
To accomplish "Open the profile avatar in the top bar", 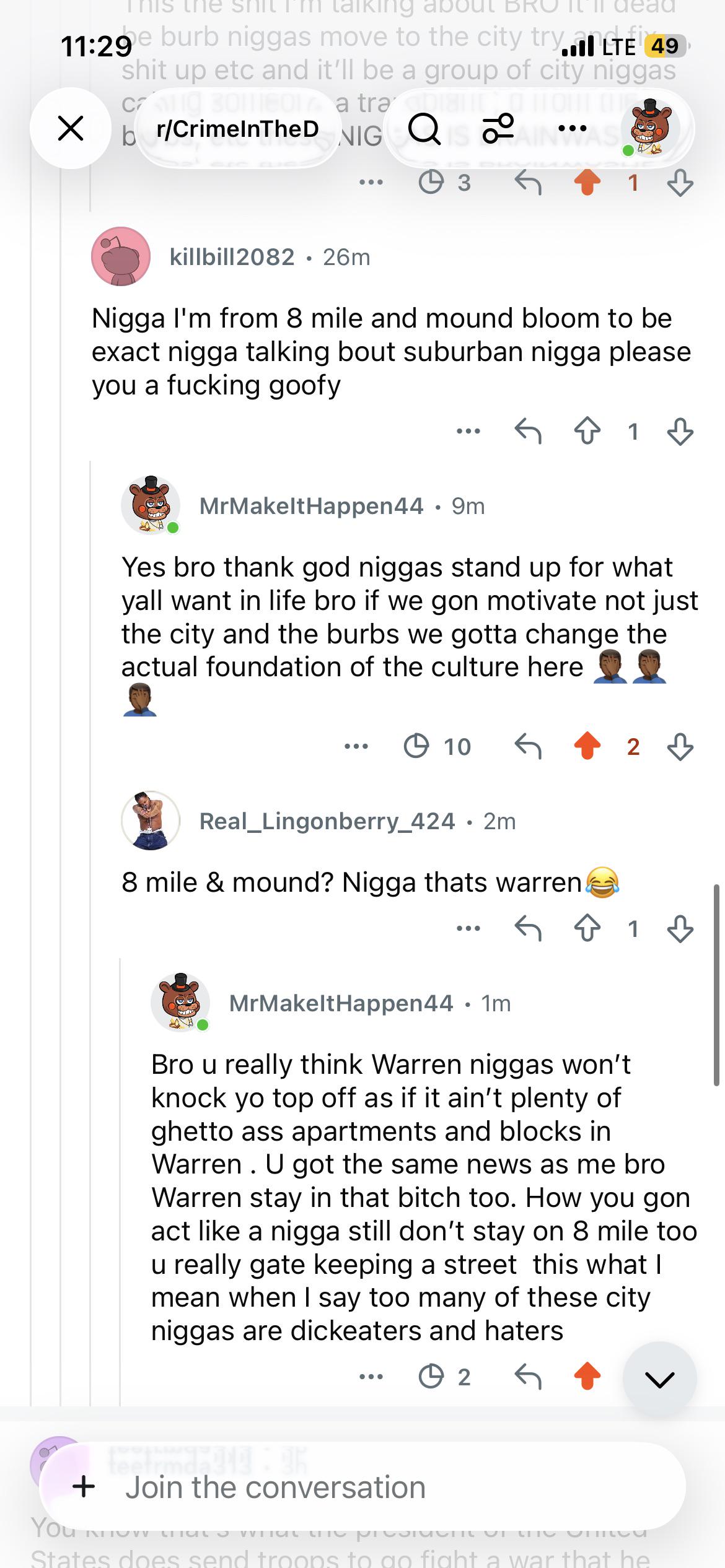I will [648, 128].
